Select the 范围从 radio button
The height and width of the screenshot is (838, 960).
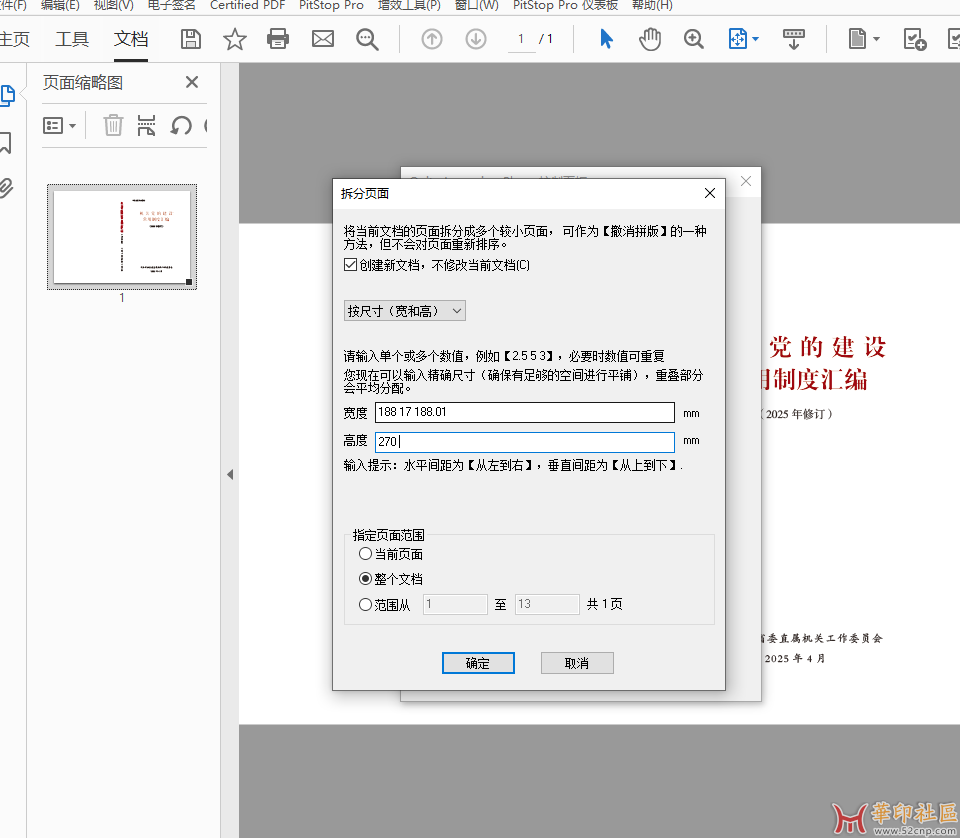pos(365,604)
